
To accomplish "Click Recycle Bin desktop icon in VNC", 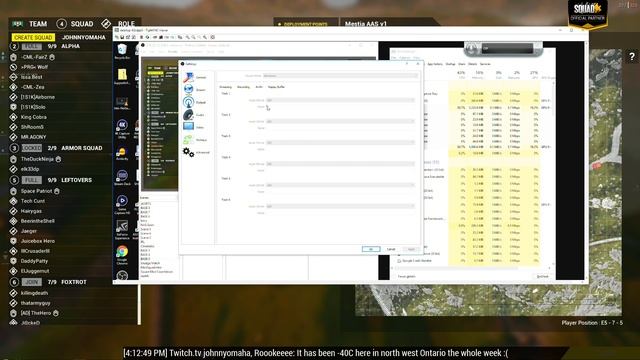I will [x=122, y=51].
